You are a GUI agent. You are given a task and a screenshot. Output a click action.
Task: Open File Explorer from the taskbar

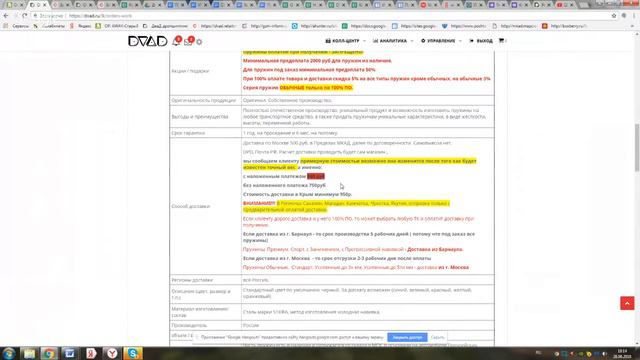tap(29, 353)
